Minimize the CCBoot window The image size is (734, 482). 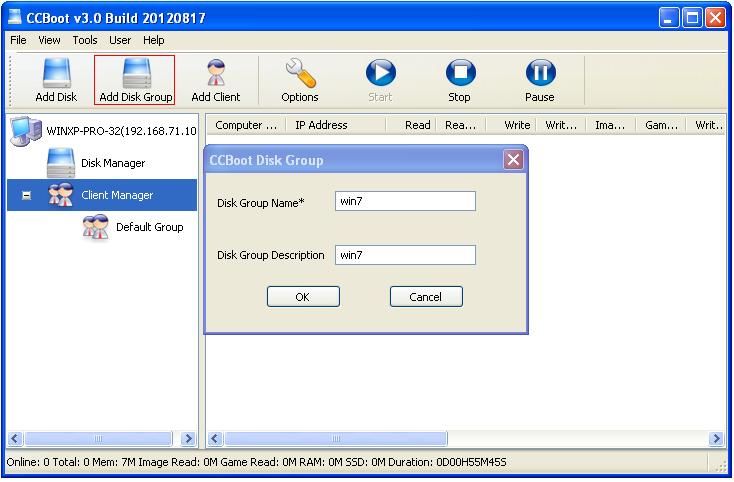pos(668,18)
